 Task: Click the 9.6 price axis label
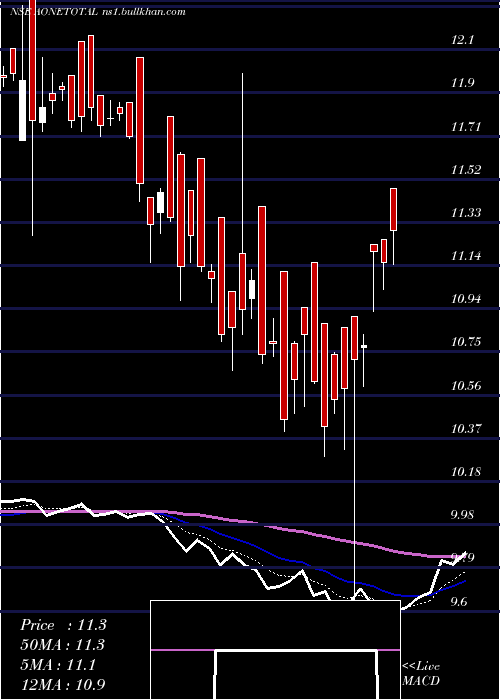pos(459,602)
